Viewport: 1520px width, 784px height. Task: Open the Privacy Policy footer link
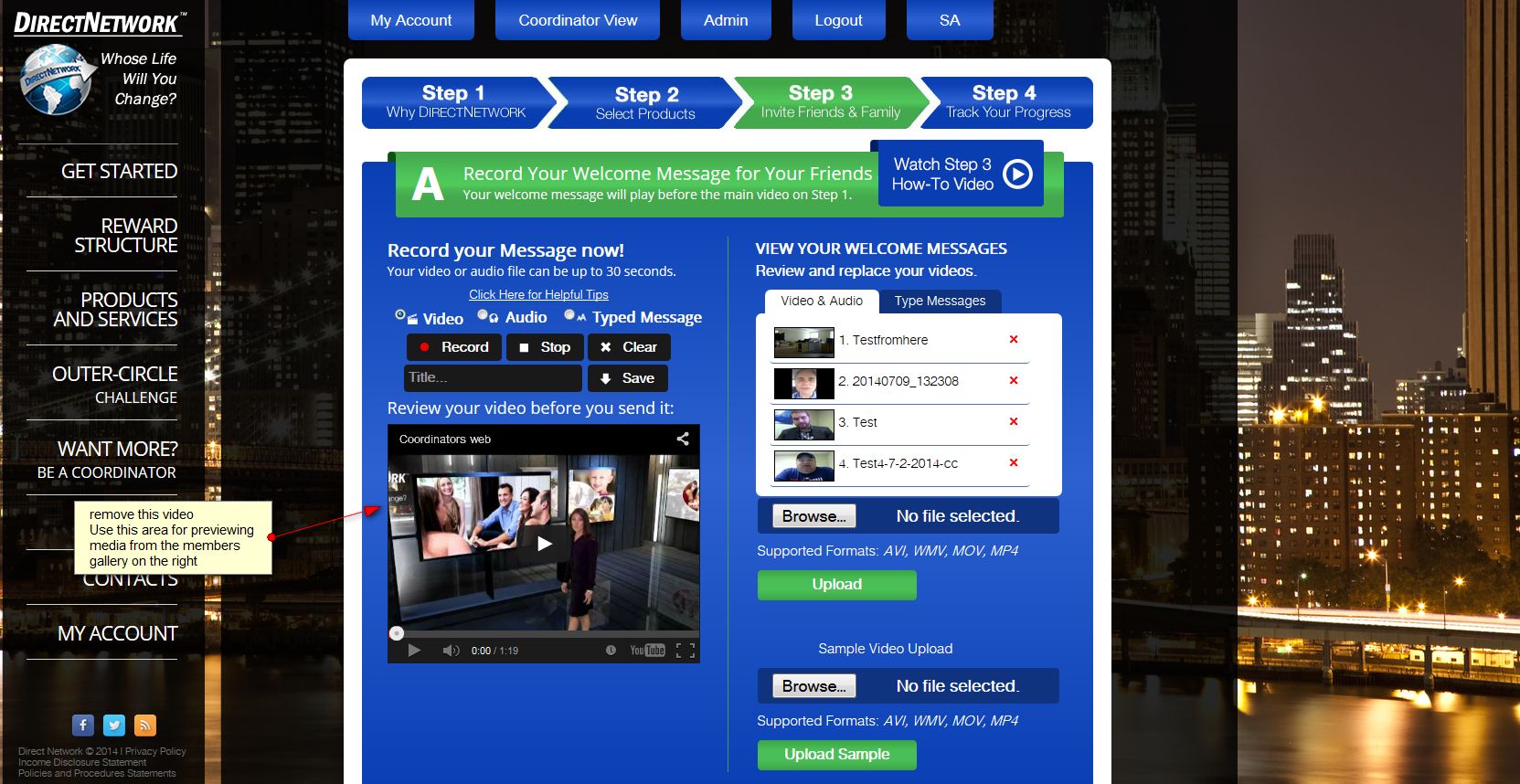155,751
